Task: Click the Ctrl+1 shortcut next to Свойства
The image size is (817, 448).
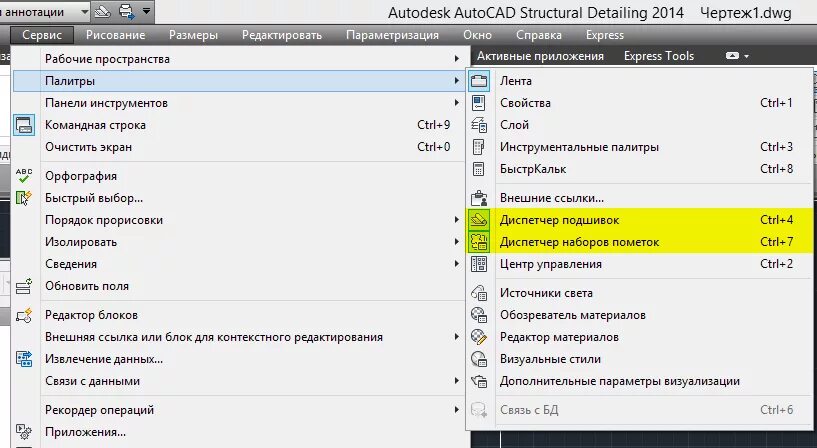Action: [776, 103]
